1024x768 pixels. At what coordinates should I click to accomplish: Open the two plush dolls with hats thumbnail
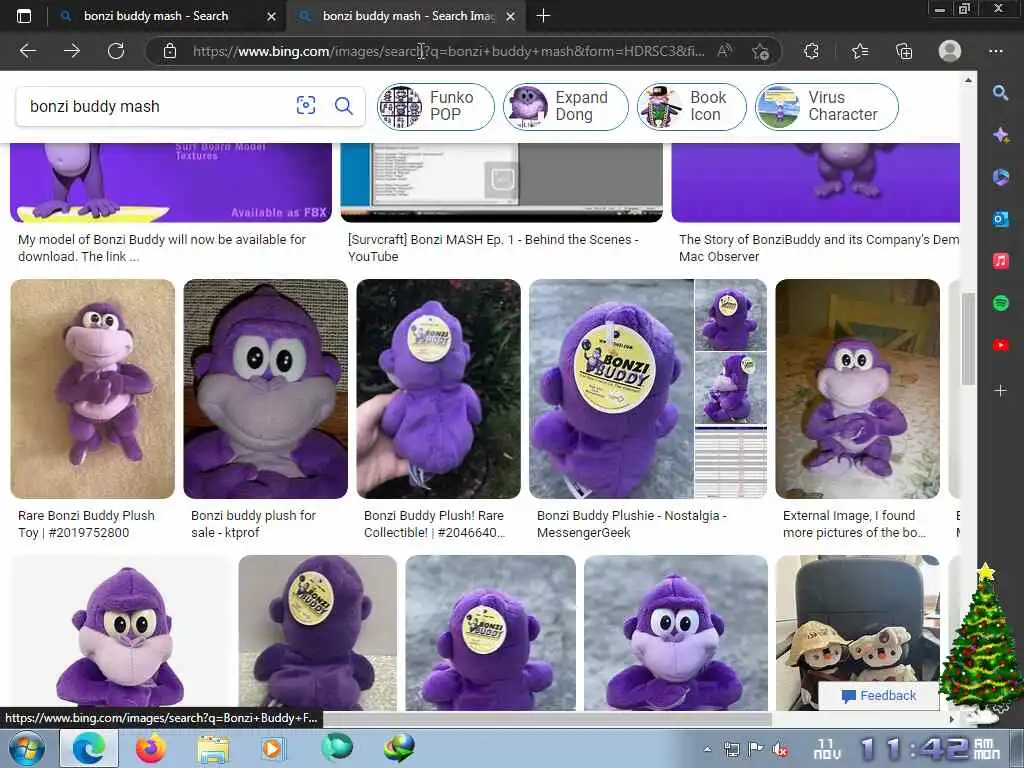(857, 632)
